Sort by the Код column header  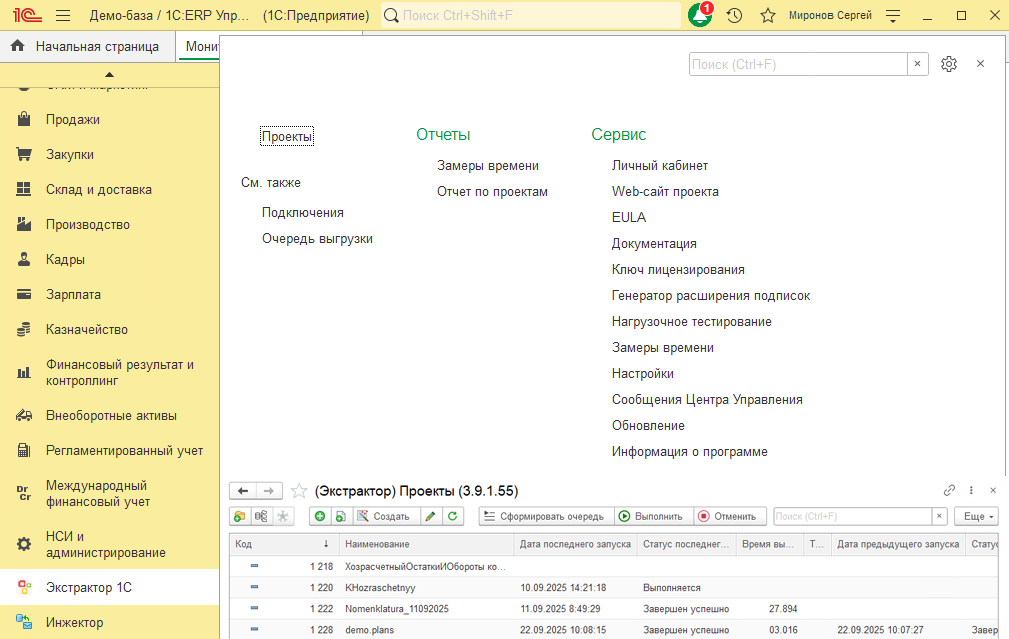tap(282, 544)
